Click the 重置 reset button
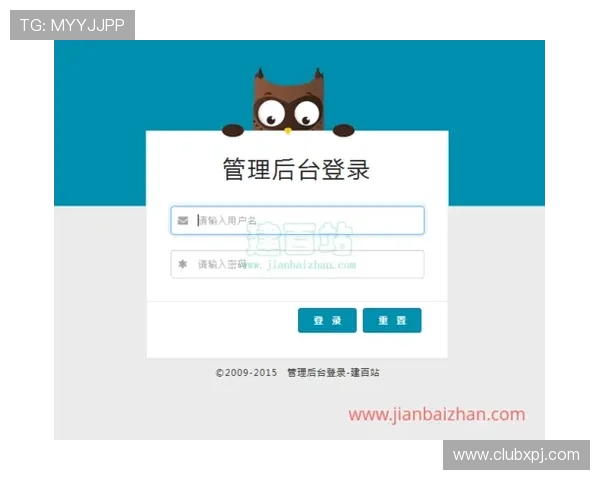 tap(392, 320)
